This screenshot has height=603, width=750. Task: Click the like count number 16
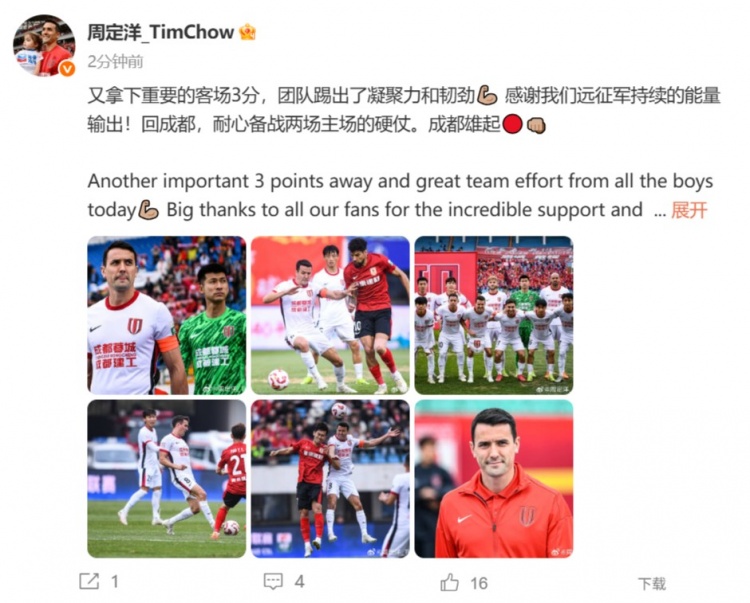tap(479, 583)
